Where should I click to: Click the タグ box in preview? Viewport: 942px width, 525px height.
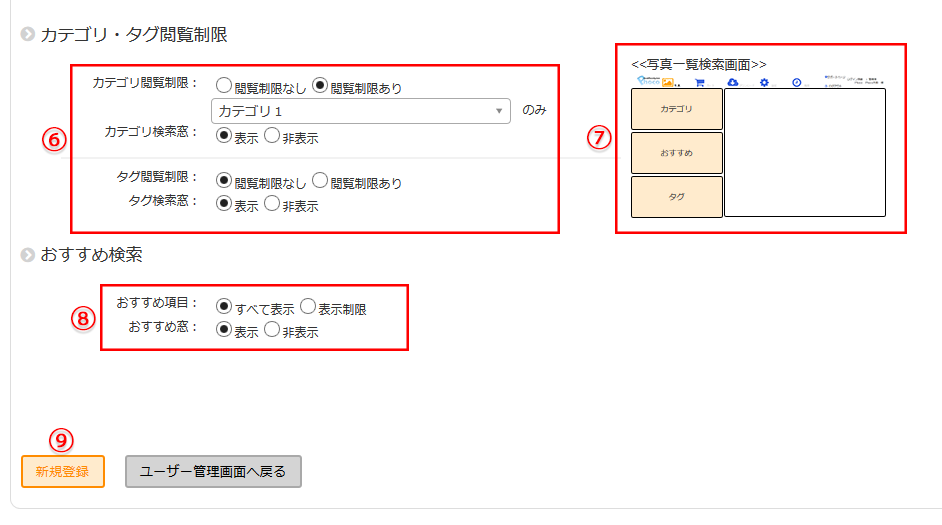point(677,197)
